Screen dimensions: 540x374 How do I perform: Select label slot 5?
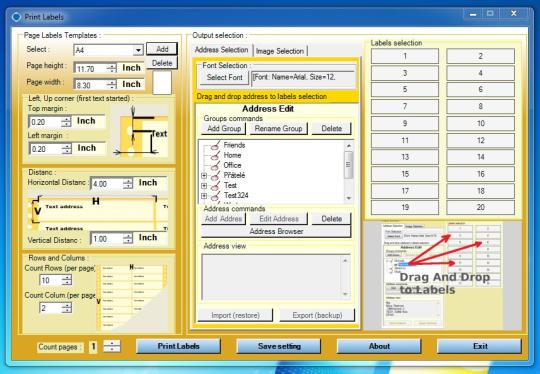405,90
